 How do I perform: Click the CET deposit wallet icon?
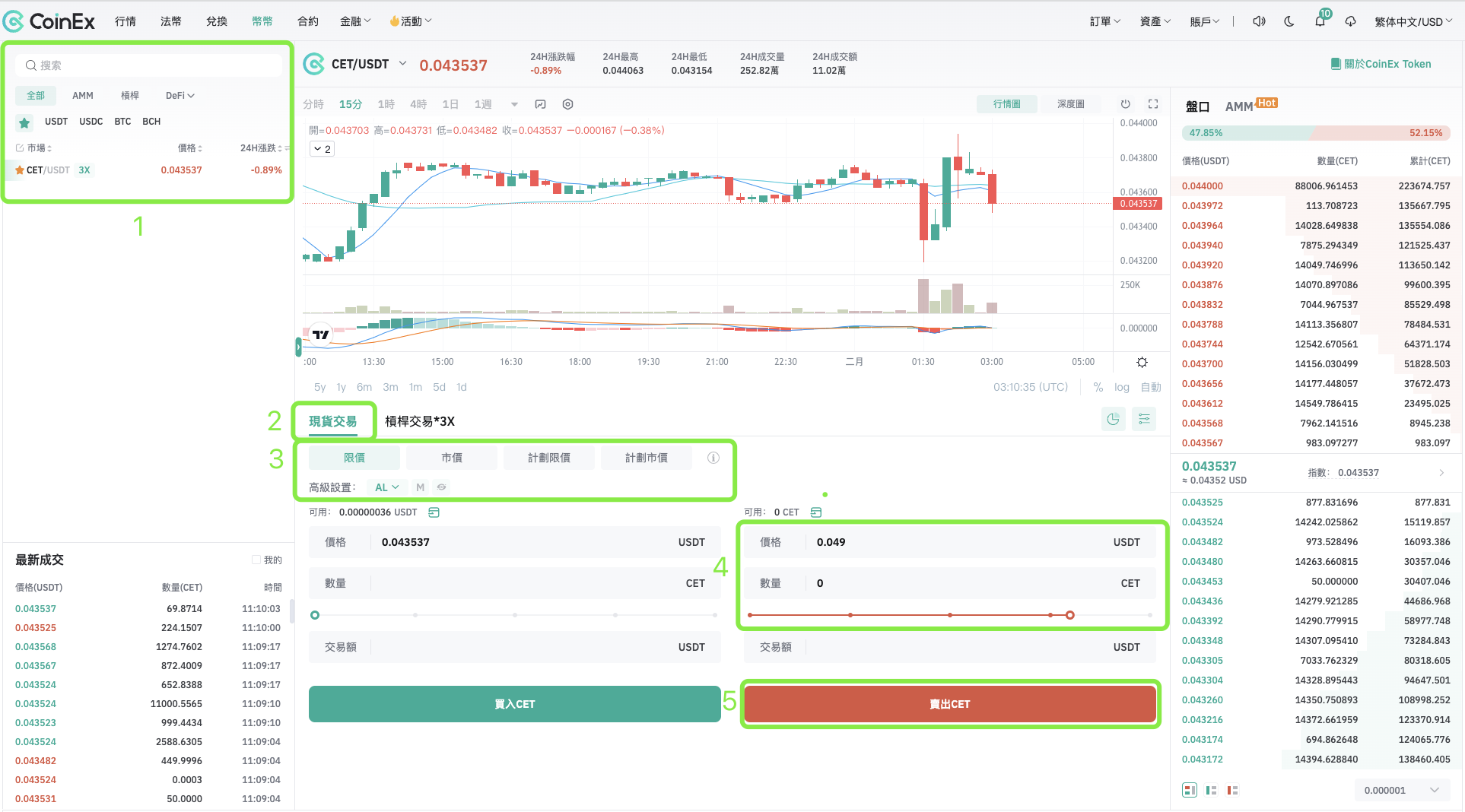coord(816,512)
